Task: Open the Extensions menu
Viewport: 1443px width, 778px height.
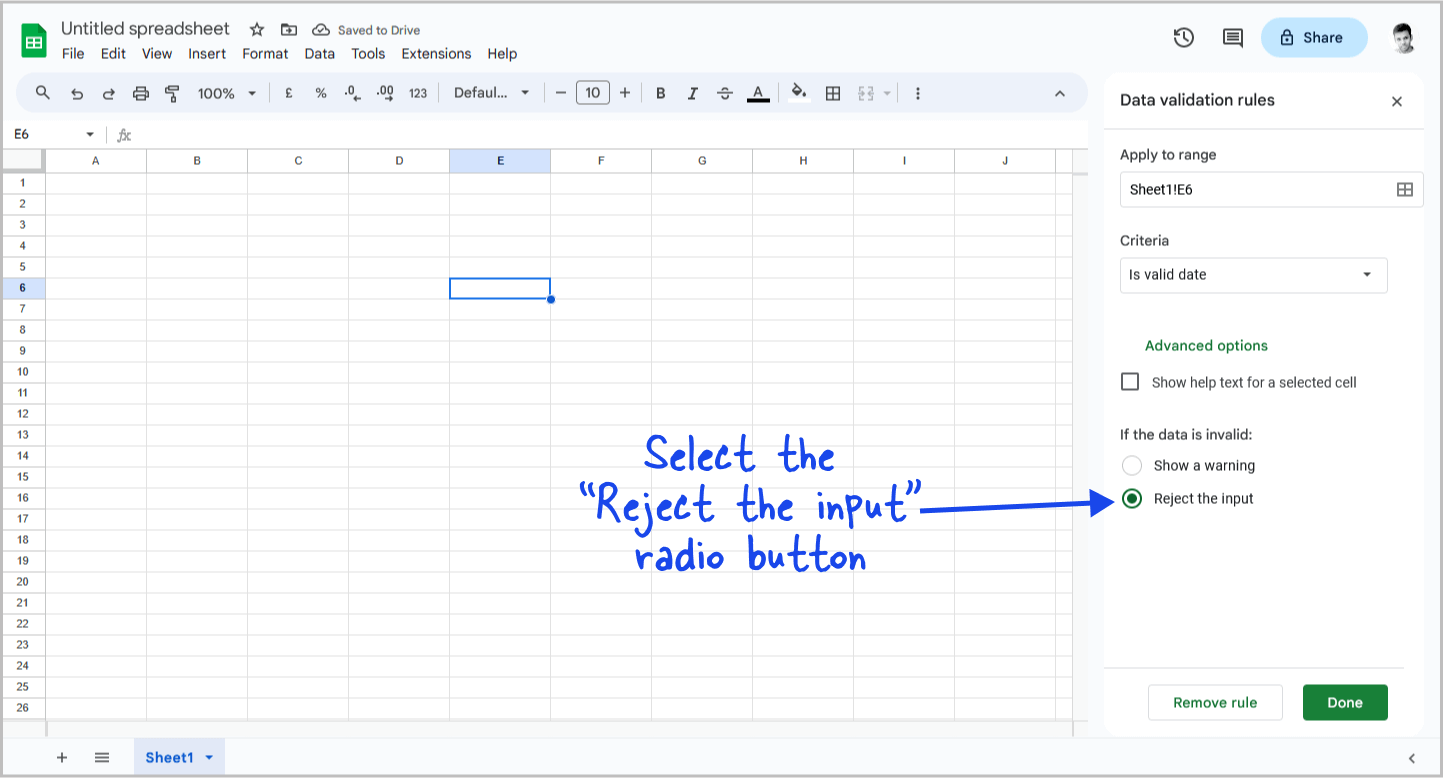Action: 436,53
